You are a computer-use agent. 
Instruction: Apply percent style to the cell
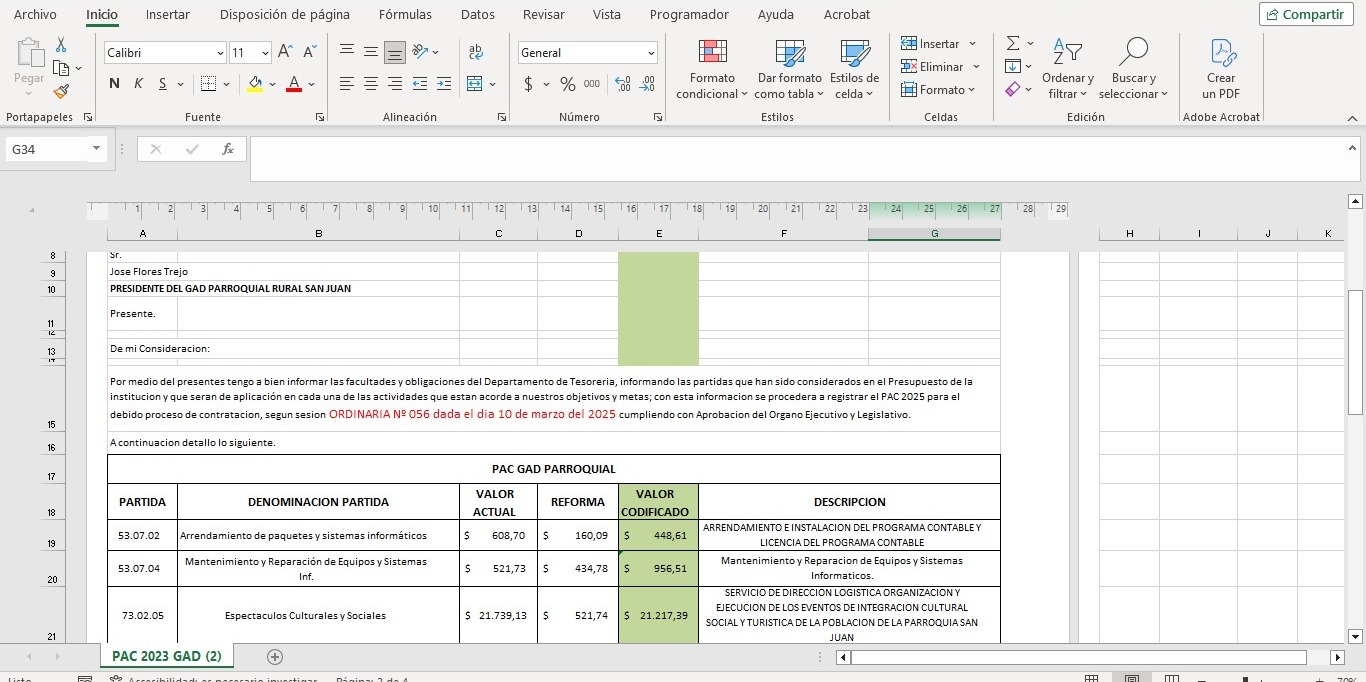(567, 84)
